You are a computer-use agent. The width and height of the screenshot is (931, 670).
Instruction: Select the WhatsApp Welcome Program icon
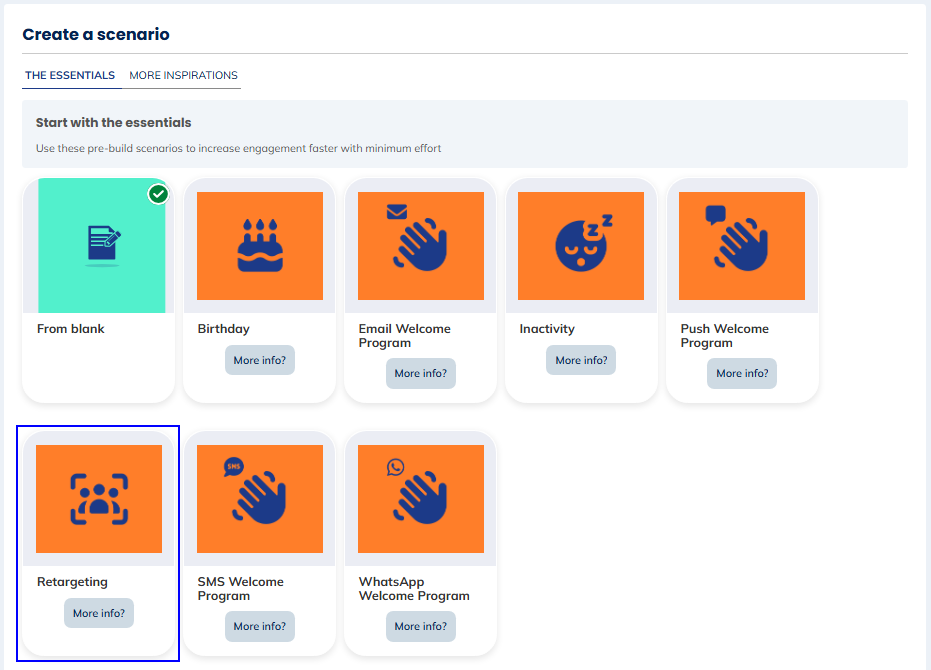420,498
